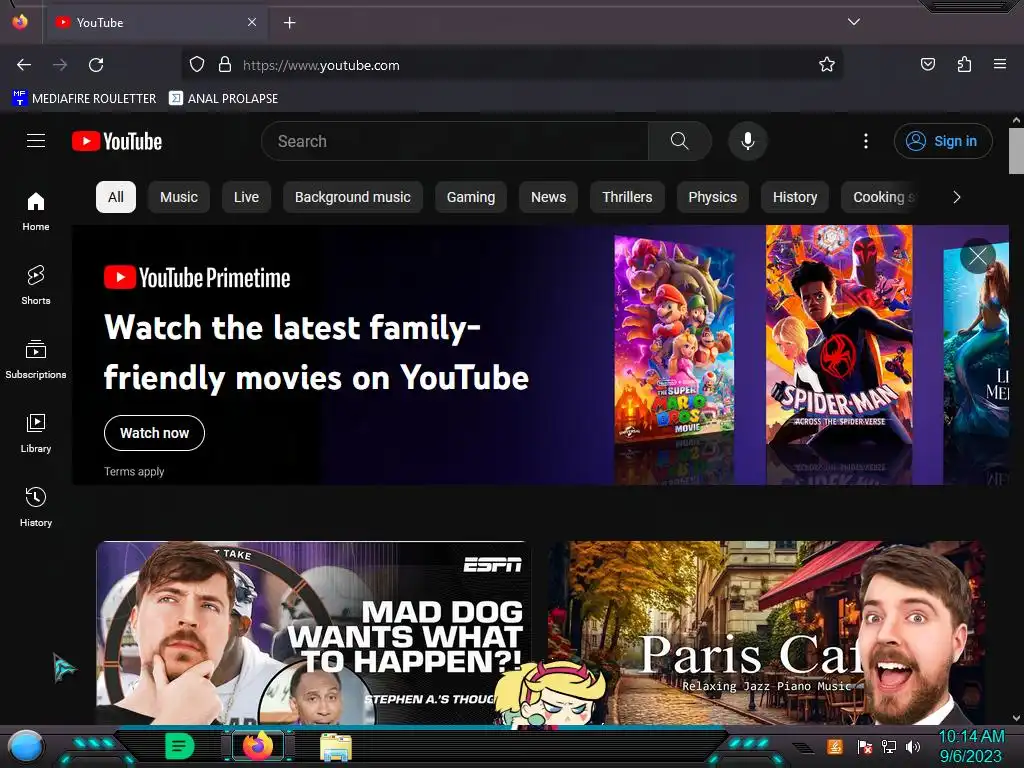Screen dimensions: 1024x768
Task: Open the YouTube hamburger guide menu
Action: [x=36, y=141]
